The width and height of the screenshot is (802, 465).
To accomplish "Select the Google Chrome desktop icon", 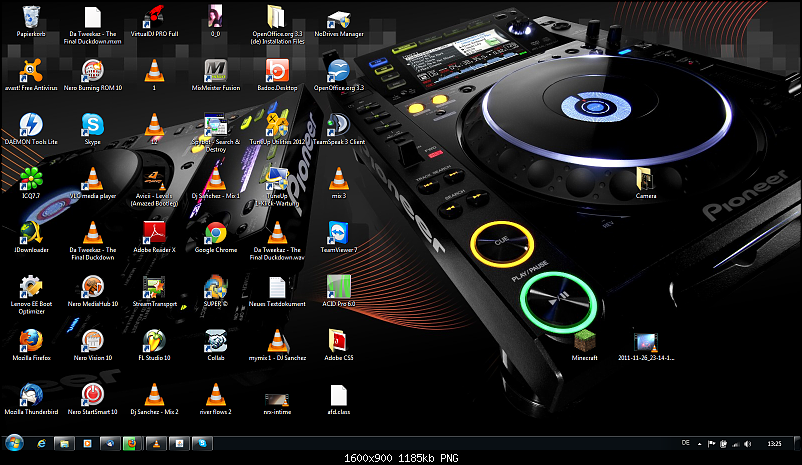I will point(215,233).
